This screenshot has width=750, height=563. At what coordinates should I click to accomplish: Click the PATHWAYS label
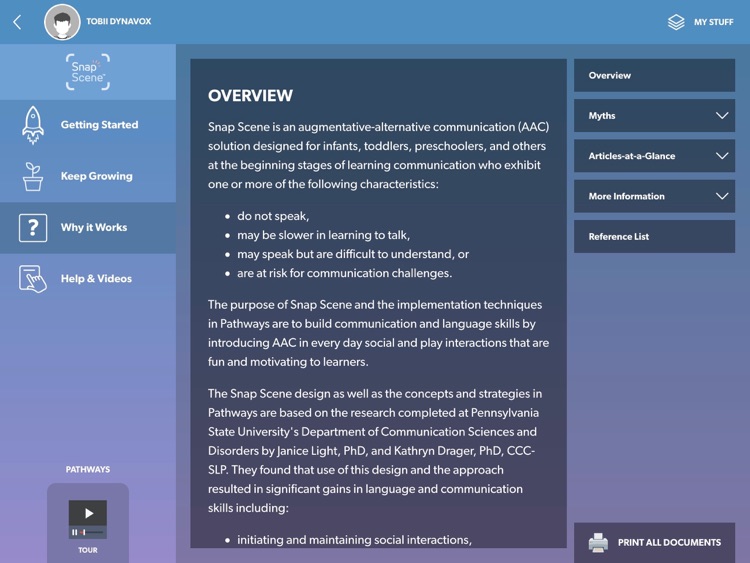[88, 469]
